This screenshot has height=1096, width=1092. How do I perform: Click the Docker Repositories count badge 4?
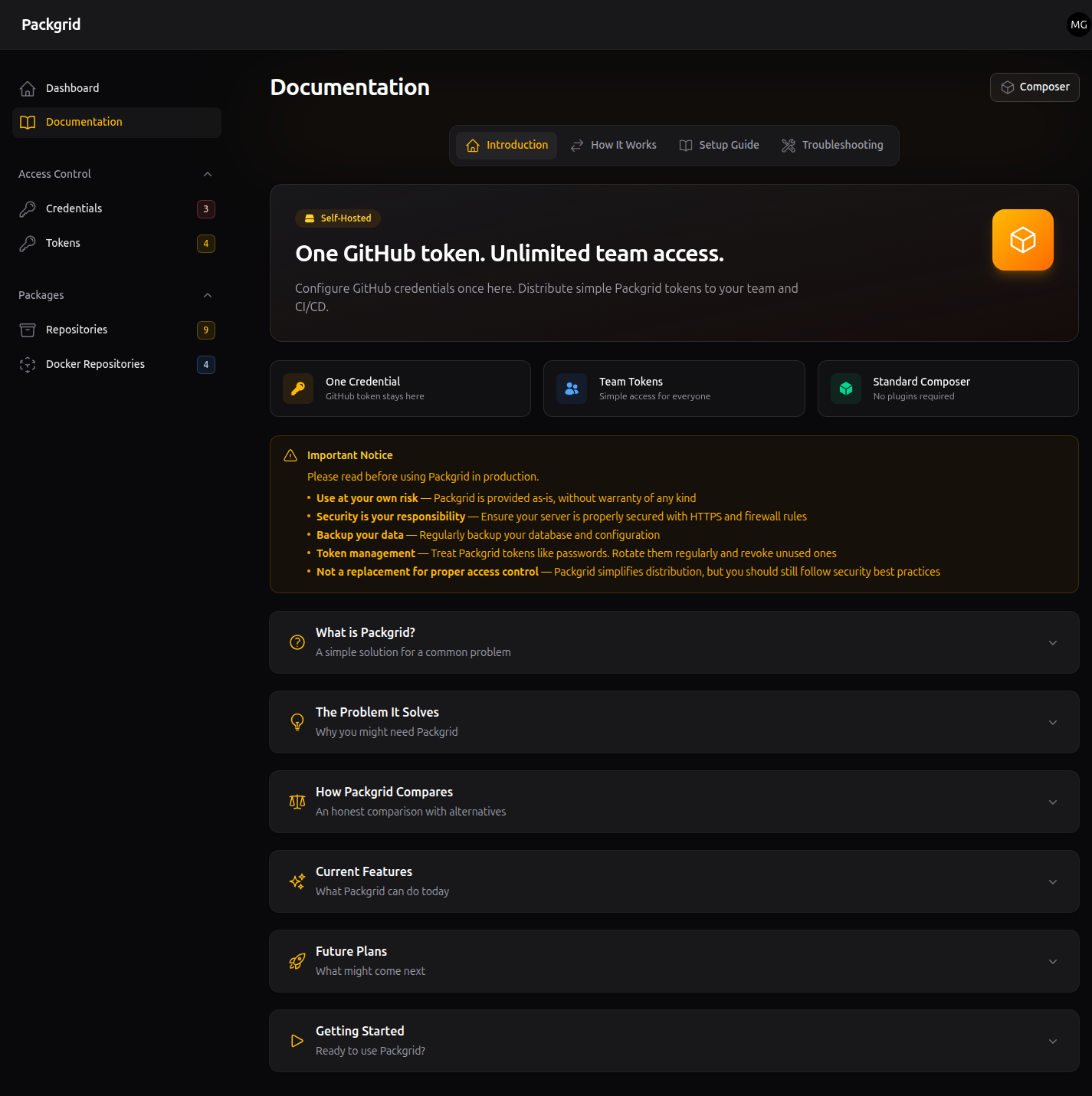(206, 365)
